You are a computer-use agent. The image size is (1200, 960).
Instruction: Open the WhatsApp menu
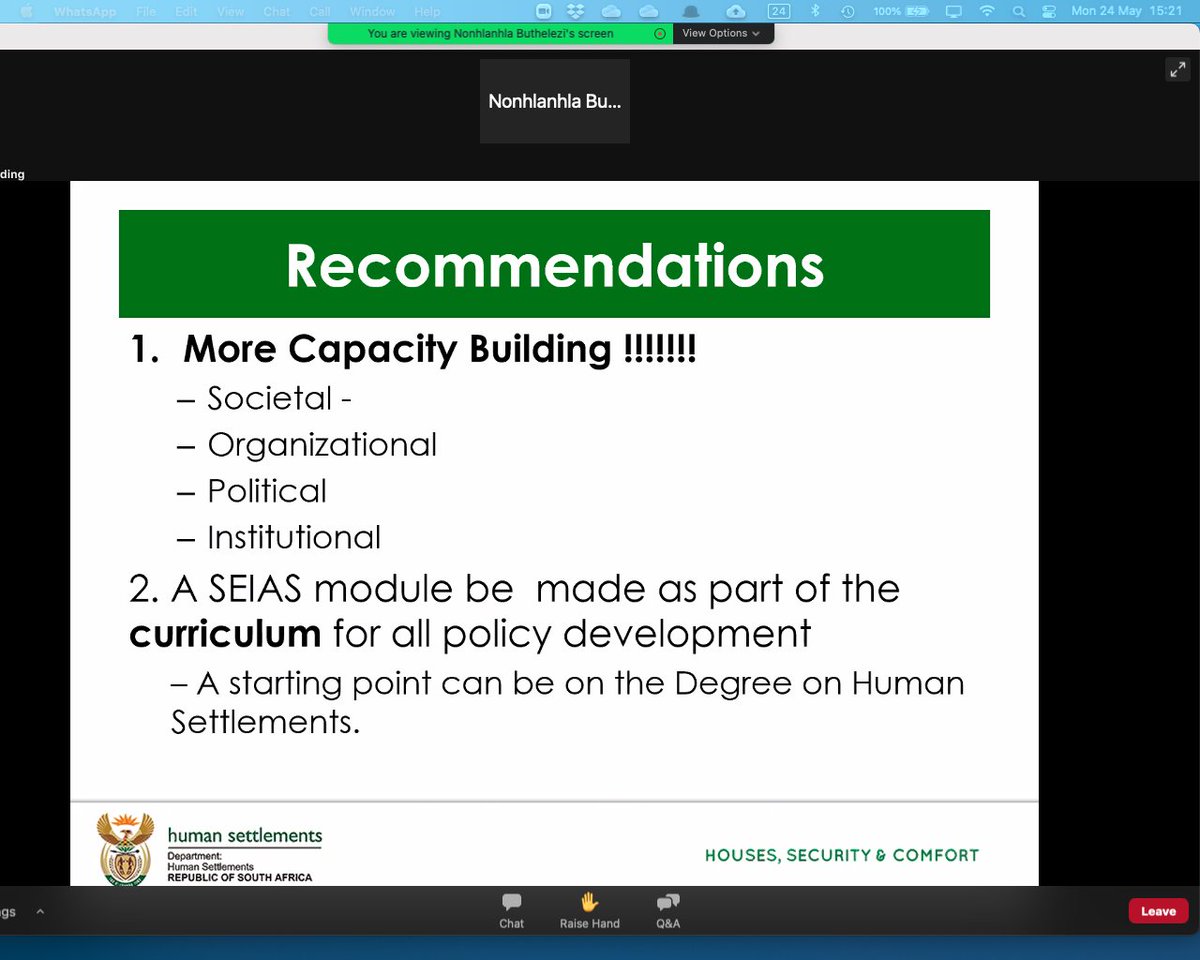tap(85, 11)
